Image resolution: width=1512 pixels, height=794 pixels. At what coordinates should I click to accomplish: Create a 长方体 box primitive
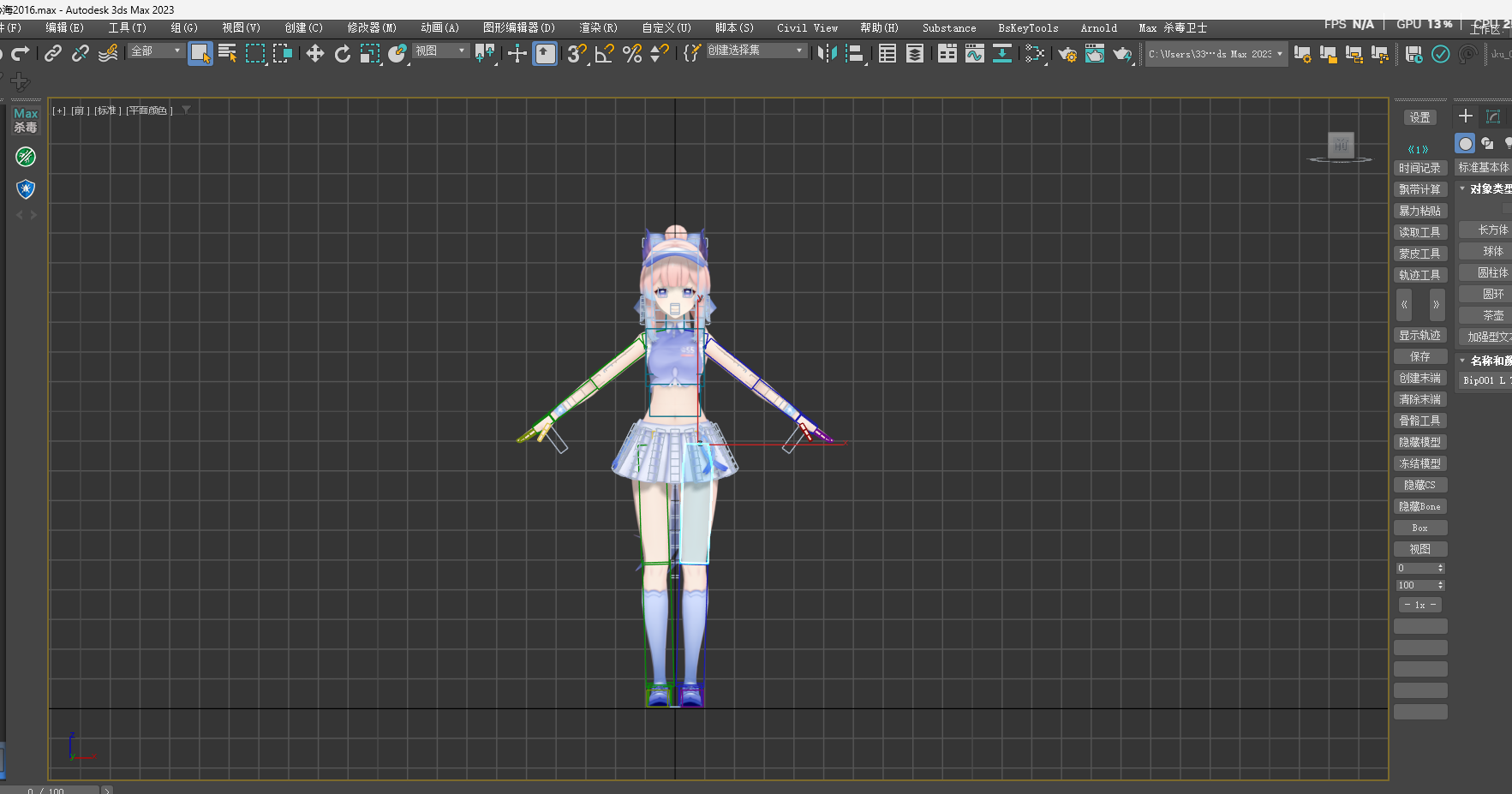click(x=1486, y=230)
